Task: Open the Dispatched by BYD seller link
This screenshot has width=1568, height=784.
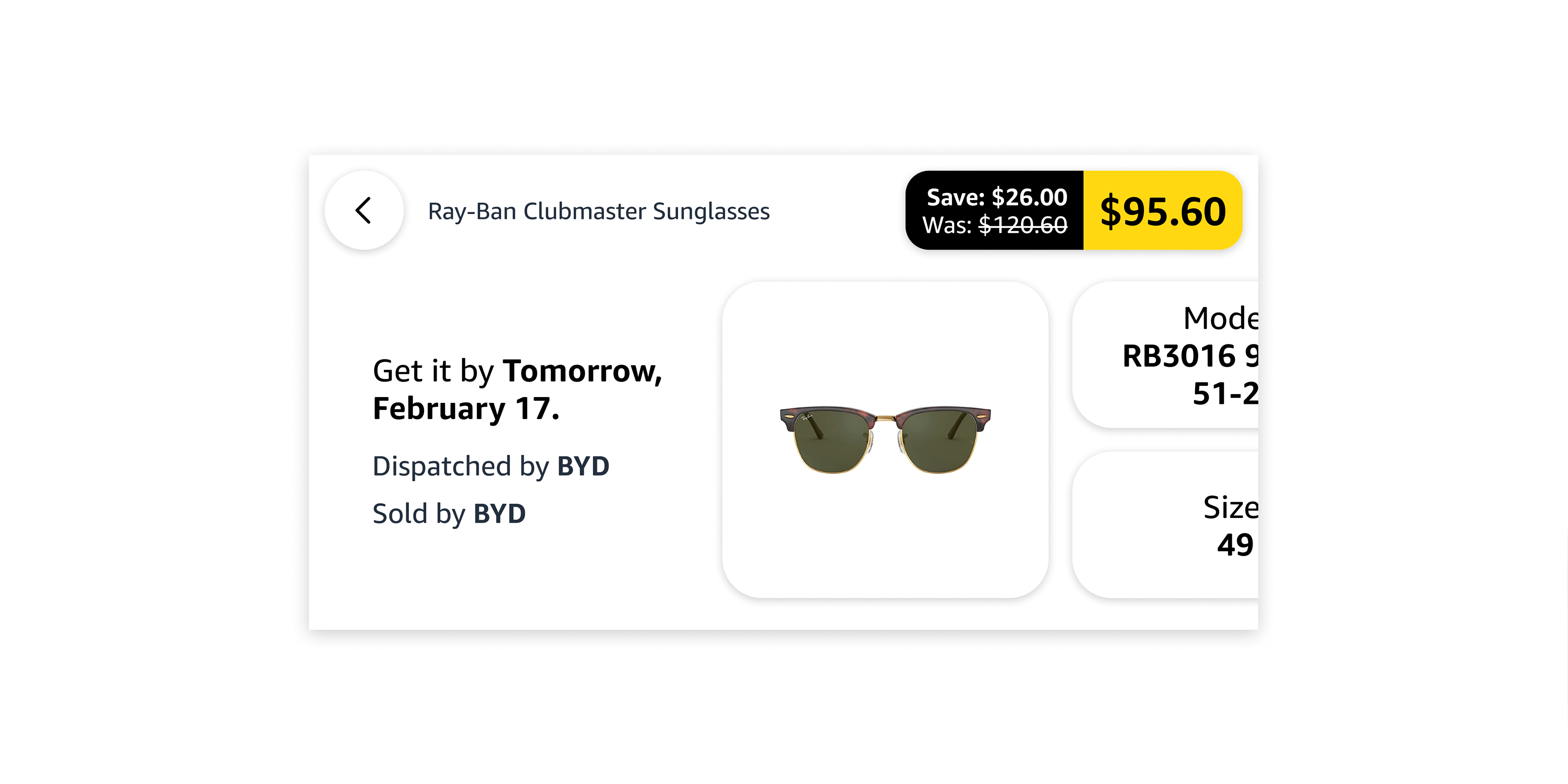Action: coord(490,466)
